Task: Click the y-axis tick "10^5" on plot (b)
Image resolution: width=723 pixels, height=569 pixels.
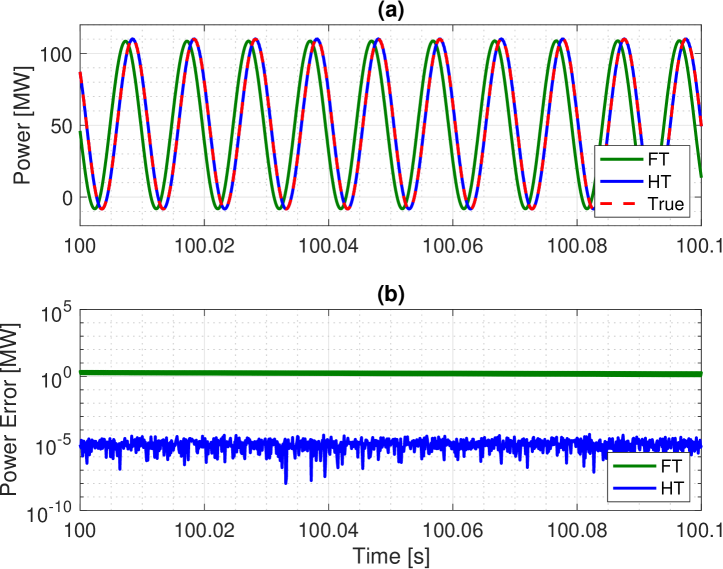Action: coord(56,314)
